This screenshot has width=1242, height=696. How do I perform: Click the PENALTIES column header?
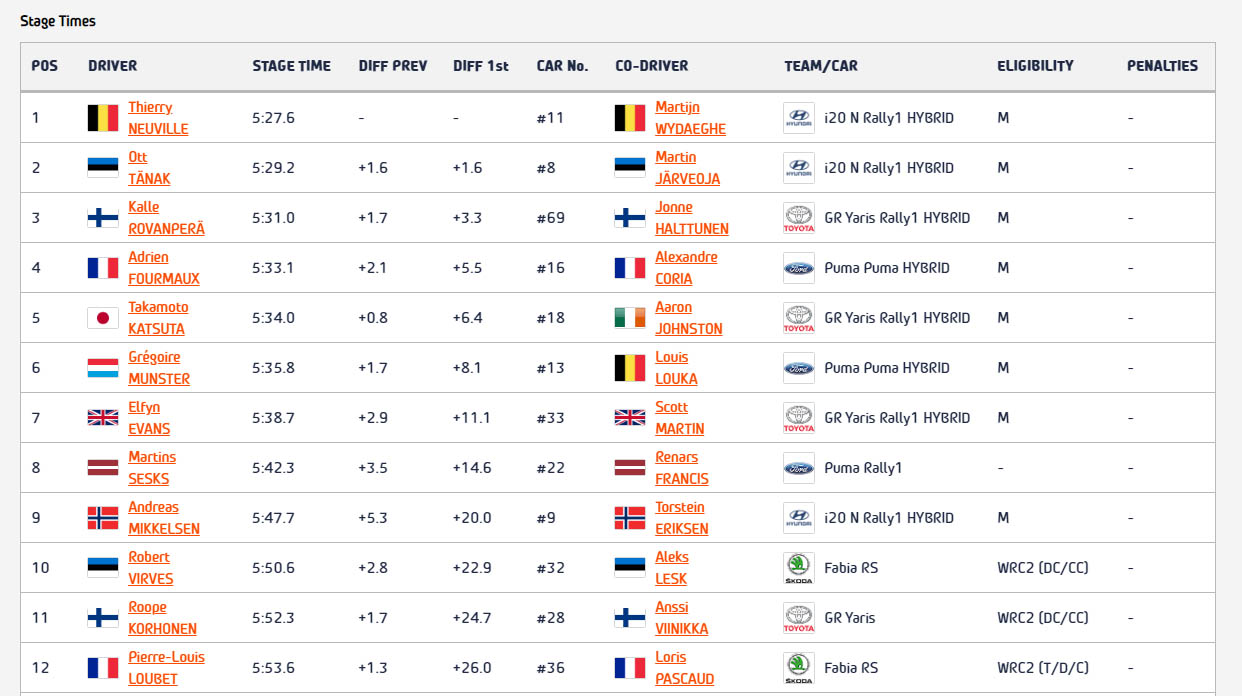[1162, 66]
